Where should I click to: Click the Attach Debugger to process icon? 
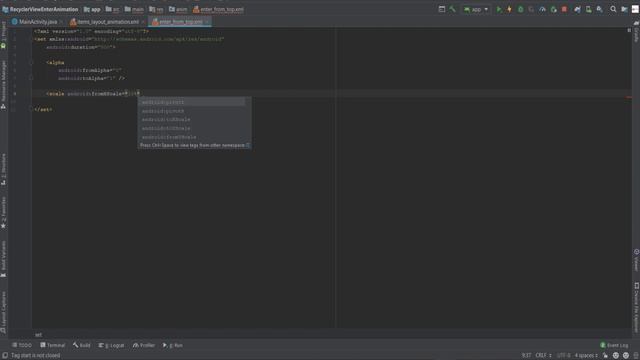553,9
